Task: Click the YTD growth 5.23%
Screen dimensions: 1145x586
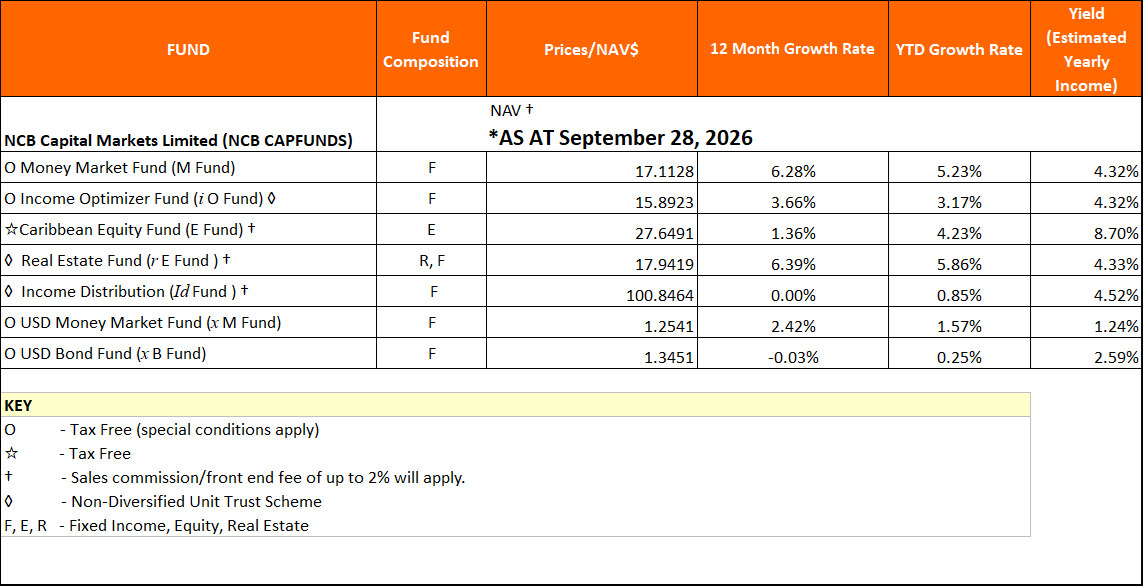Action: [x=960, y=172]
